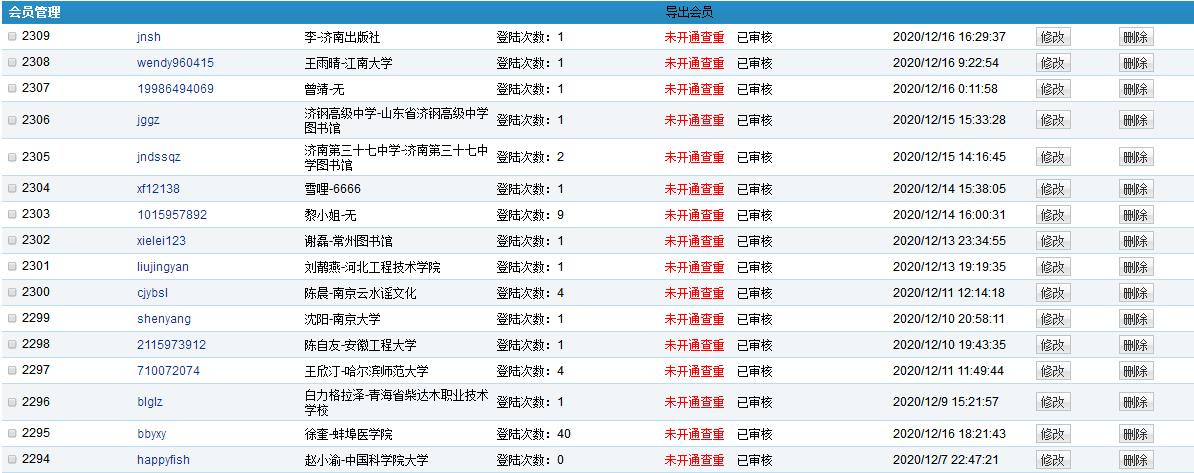Open the 会员管理 header

[34, 12]
